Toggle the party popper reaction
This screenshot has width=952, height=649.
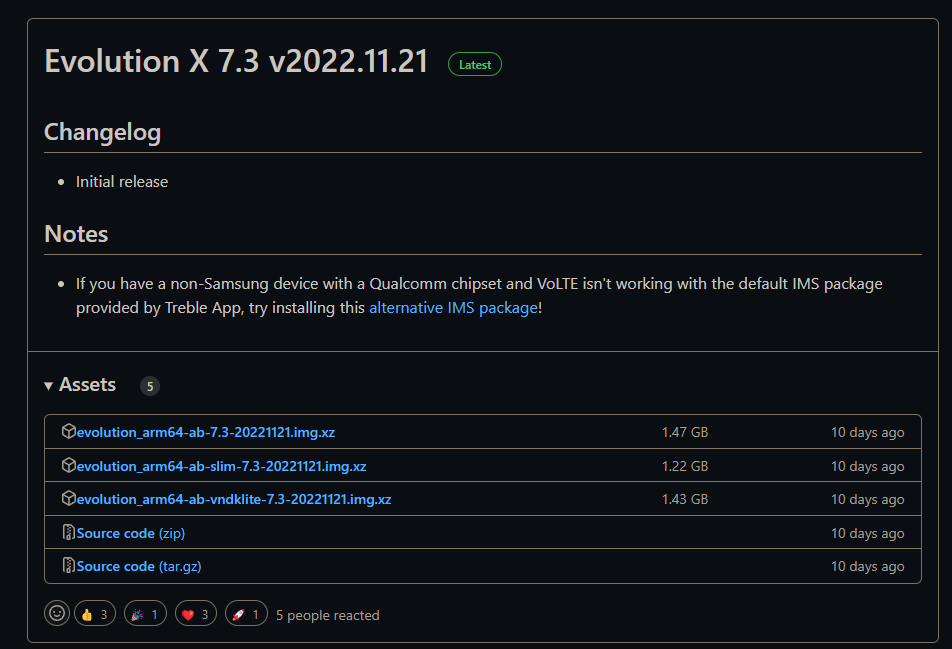[x=145, y=614]
